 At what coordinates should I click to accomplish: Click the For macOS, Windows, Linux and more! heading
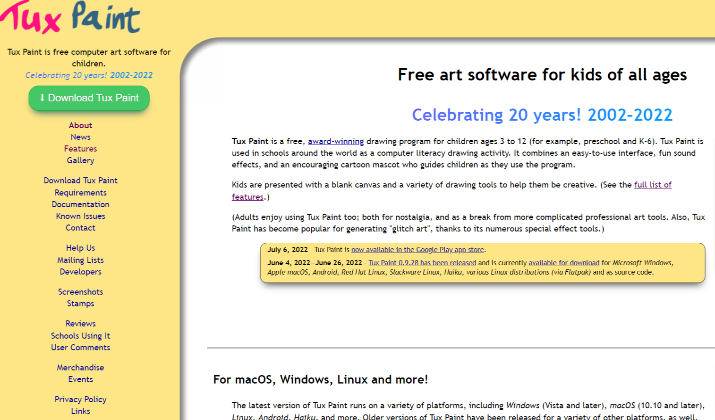point(321,379)
